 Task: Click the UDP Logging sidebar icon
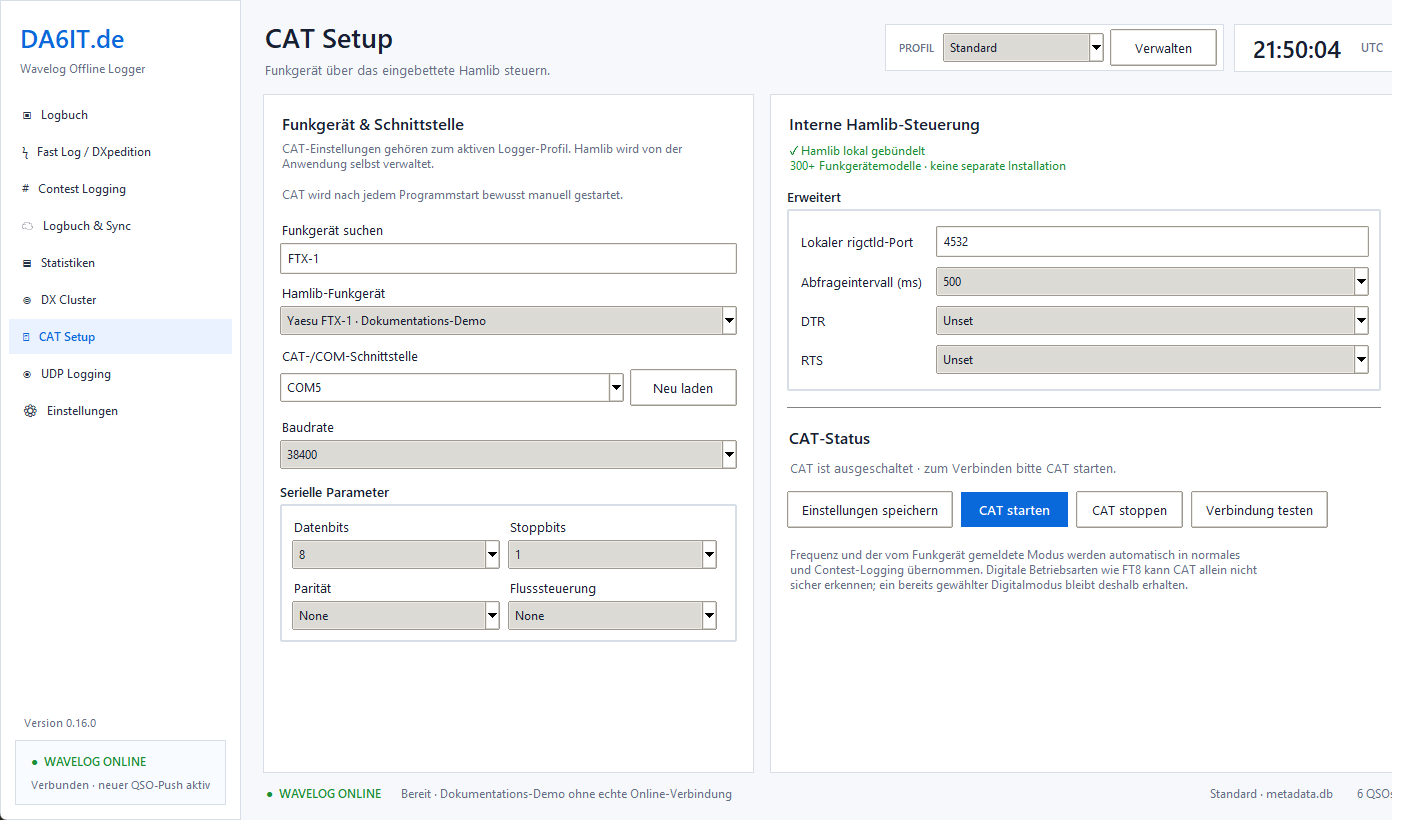27,374
